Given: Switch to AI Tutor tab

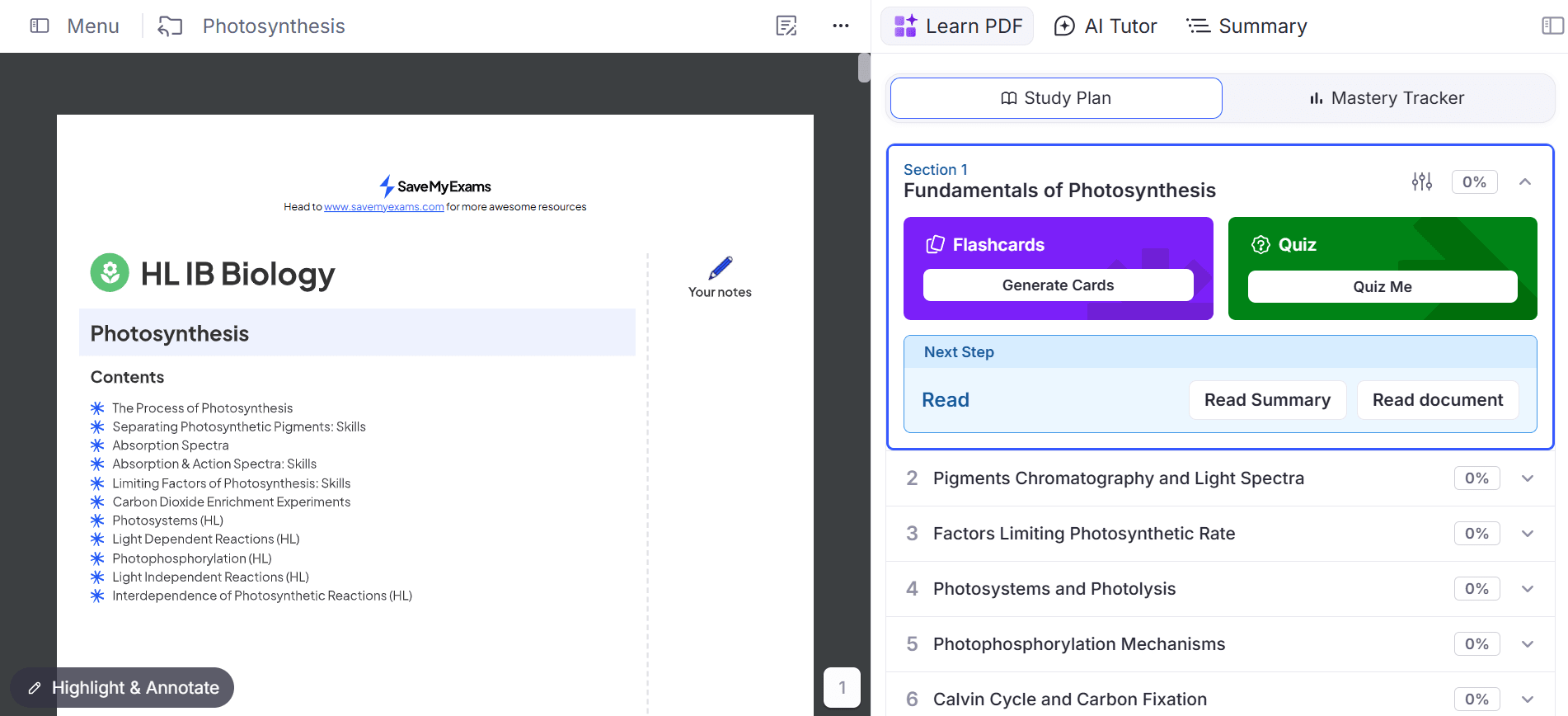Looking at the screenshot, I should point(1106,26).
